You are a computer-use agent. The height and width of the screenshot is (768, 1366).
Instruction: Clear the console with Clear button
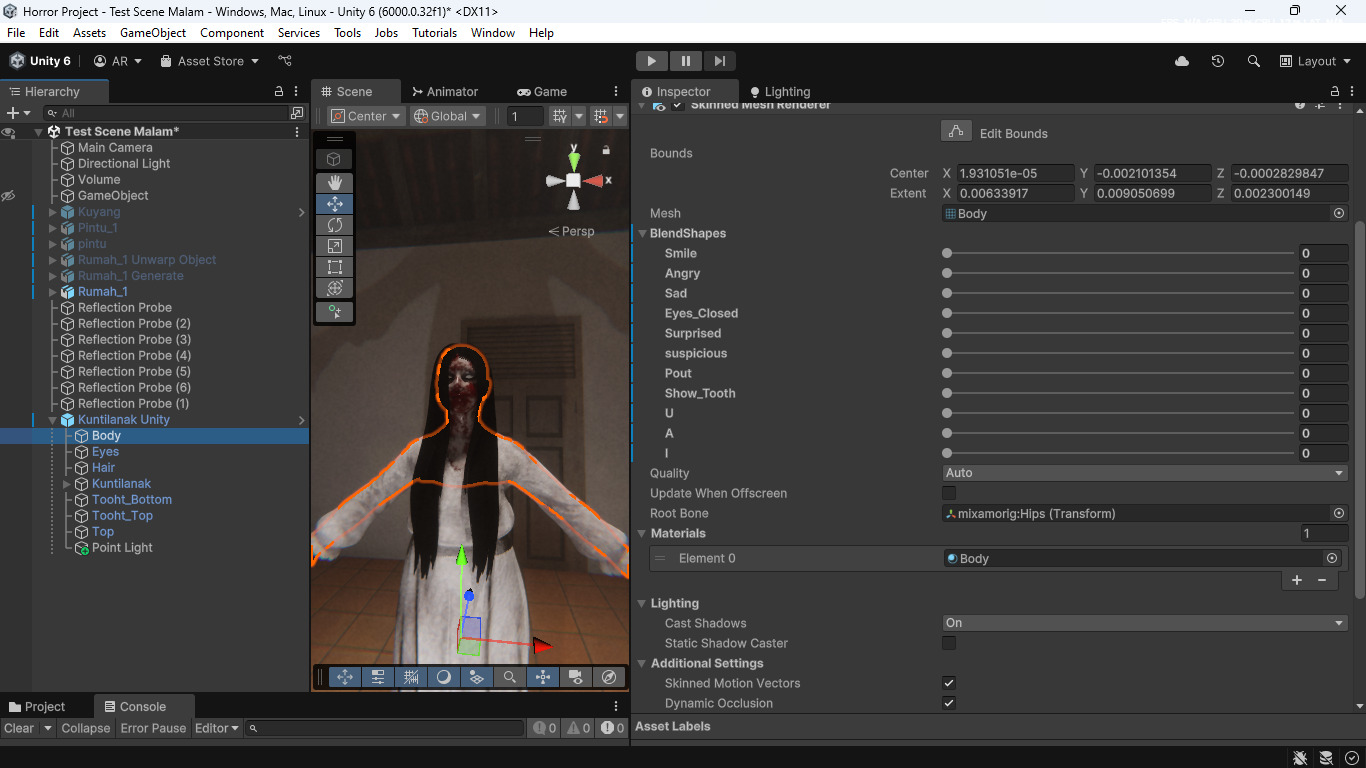pyautogui.click(x=19, y=728)
